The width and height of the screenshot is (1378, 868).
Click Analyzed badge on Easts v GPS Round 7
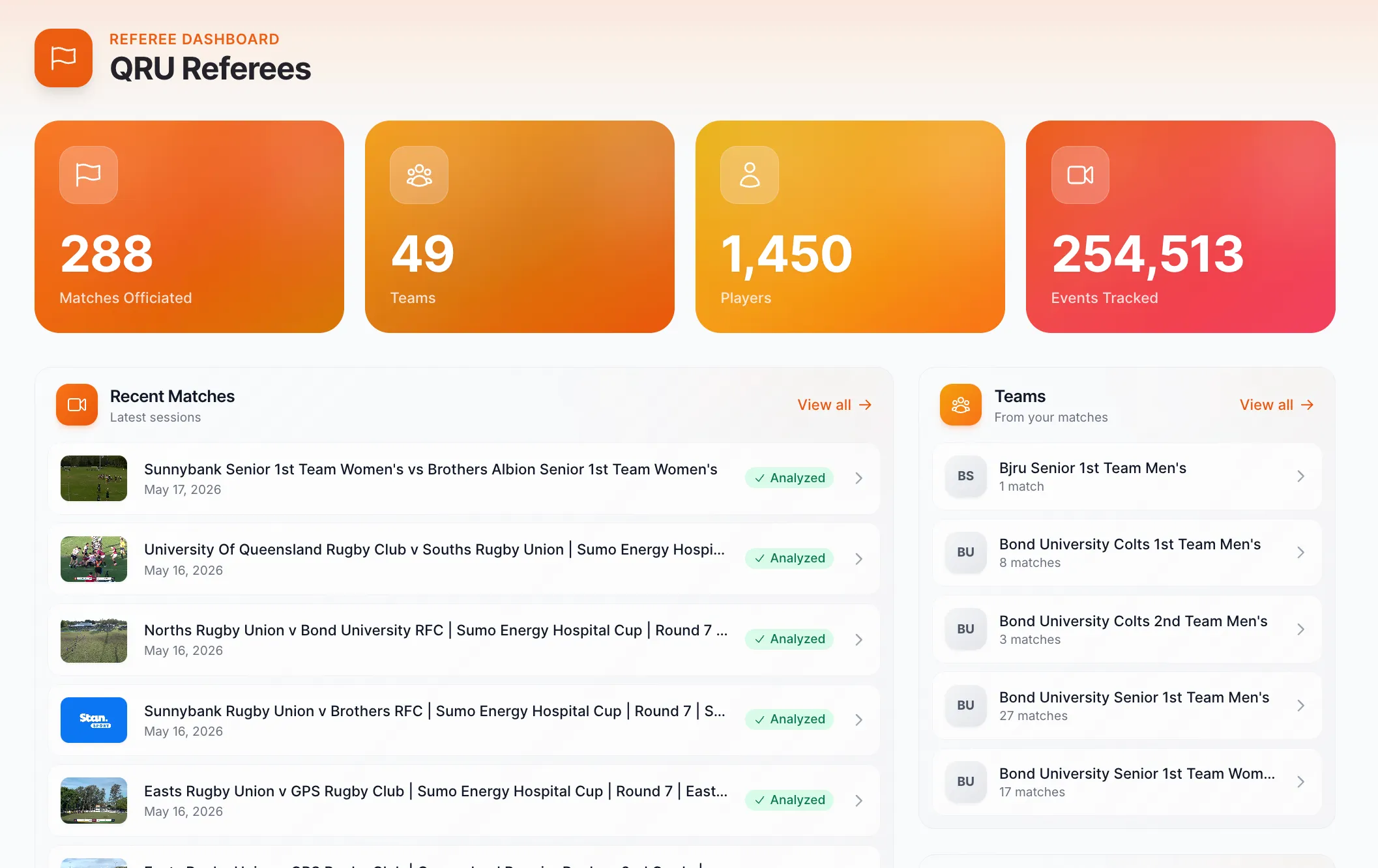pos(789,800)
